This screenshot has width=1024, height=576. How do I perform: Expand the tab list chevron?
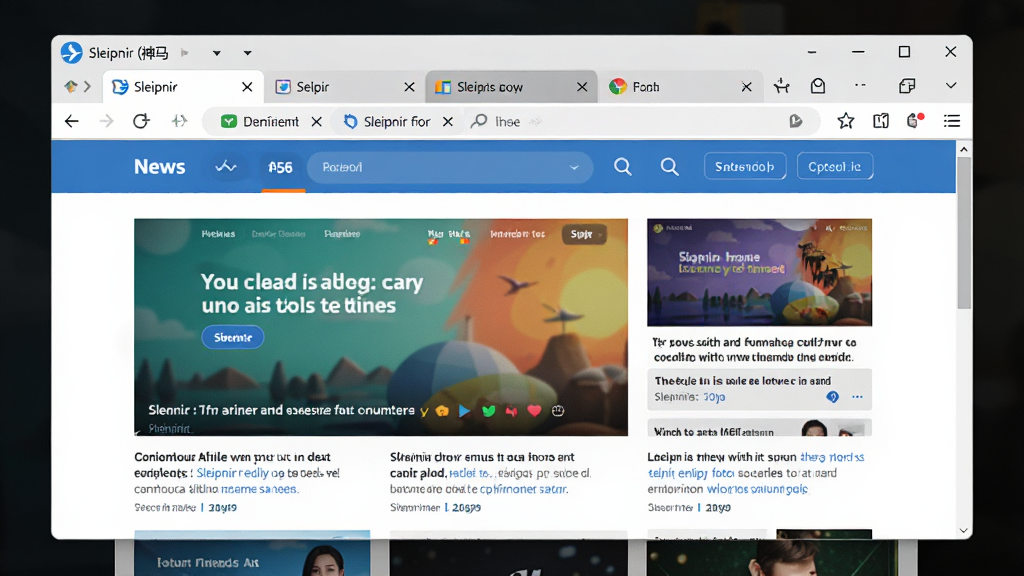point(951,86)
